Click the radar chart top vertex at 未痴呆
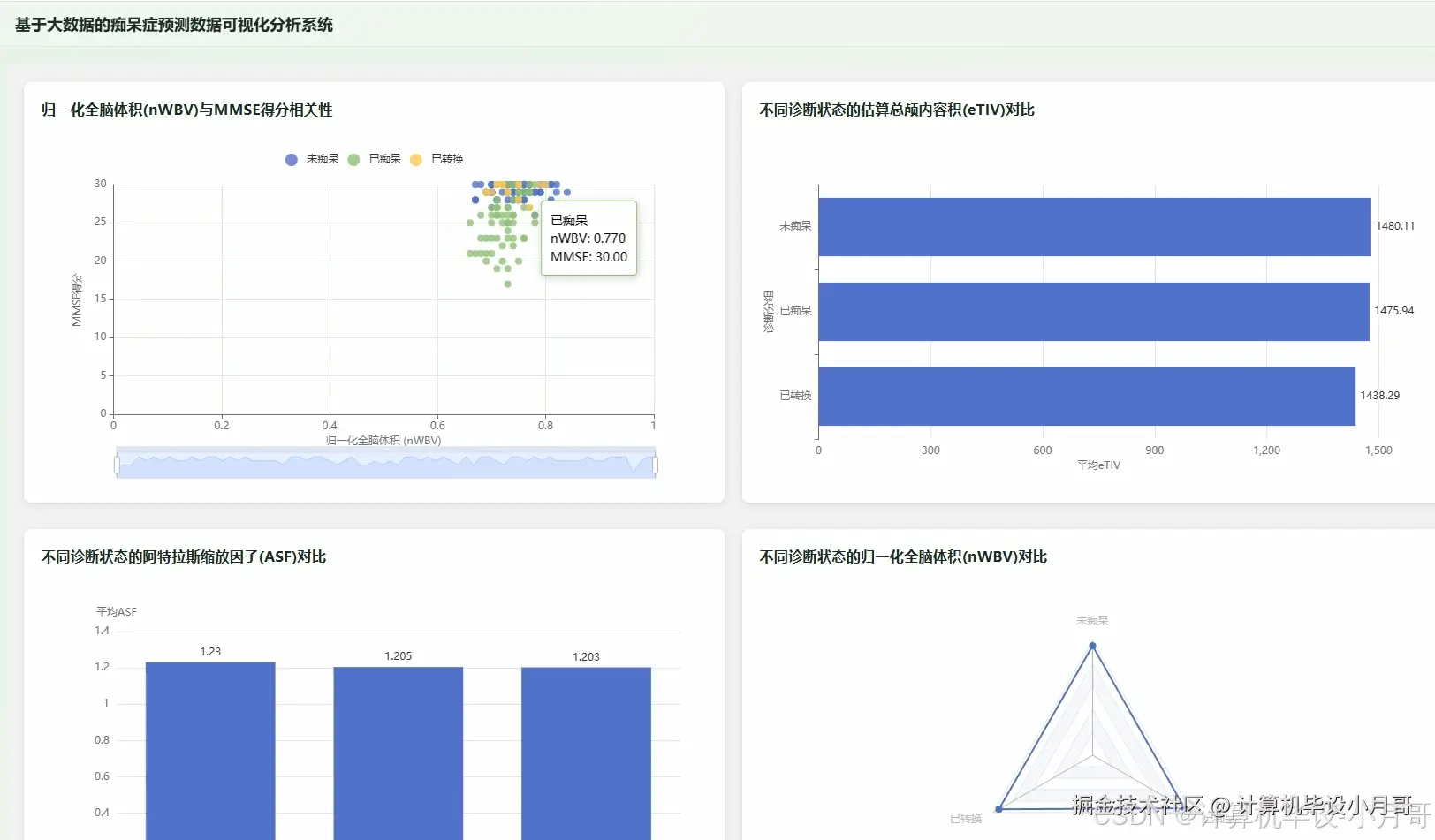Viewport: 1435px width, 840px height. pos(1093,646)
